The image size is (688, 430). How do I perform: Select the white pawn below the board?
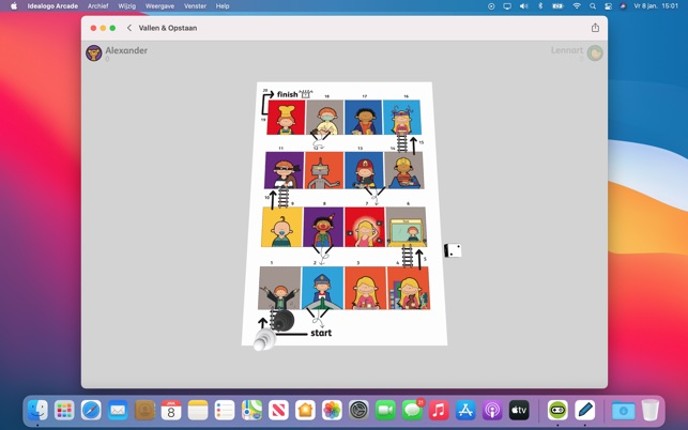pos(264,340)
